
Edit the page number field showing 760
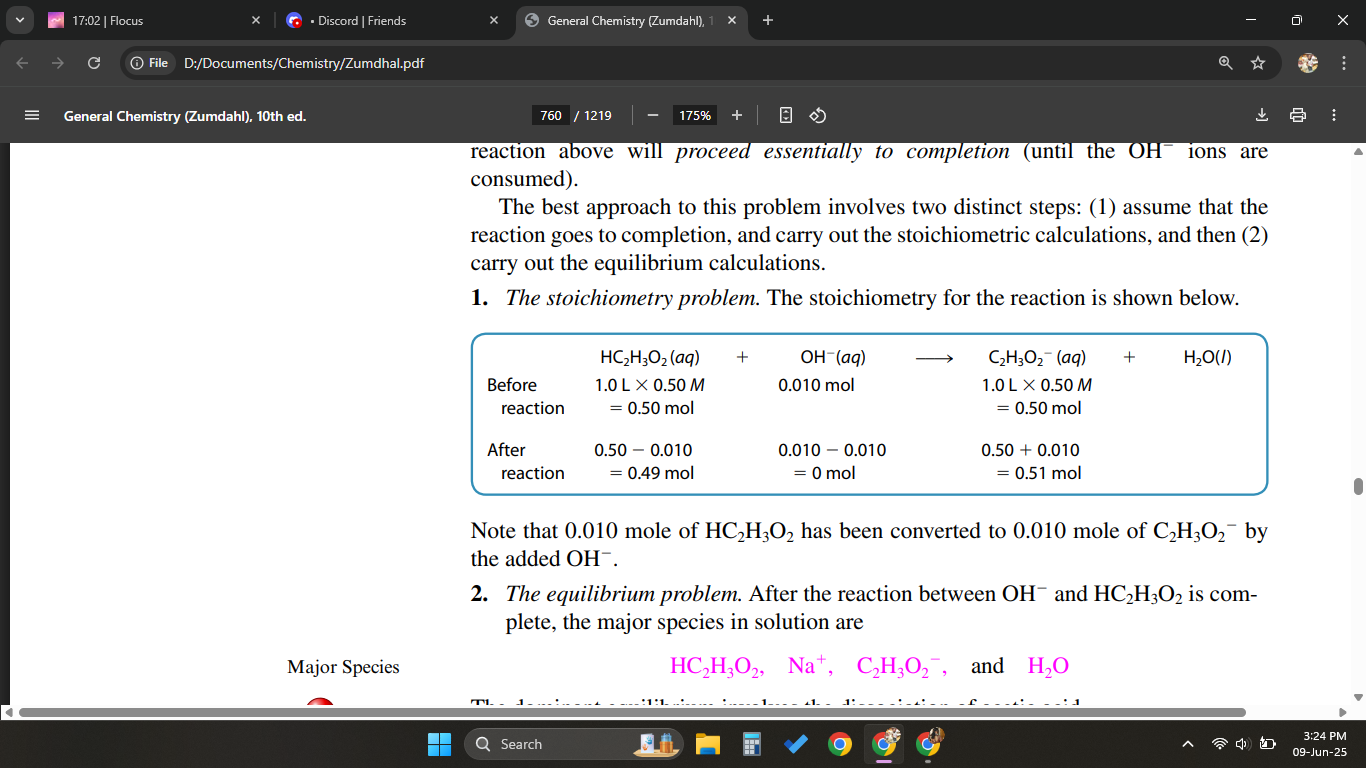coord(551,115)
